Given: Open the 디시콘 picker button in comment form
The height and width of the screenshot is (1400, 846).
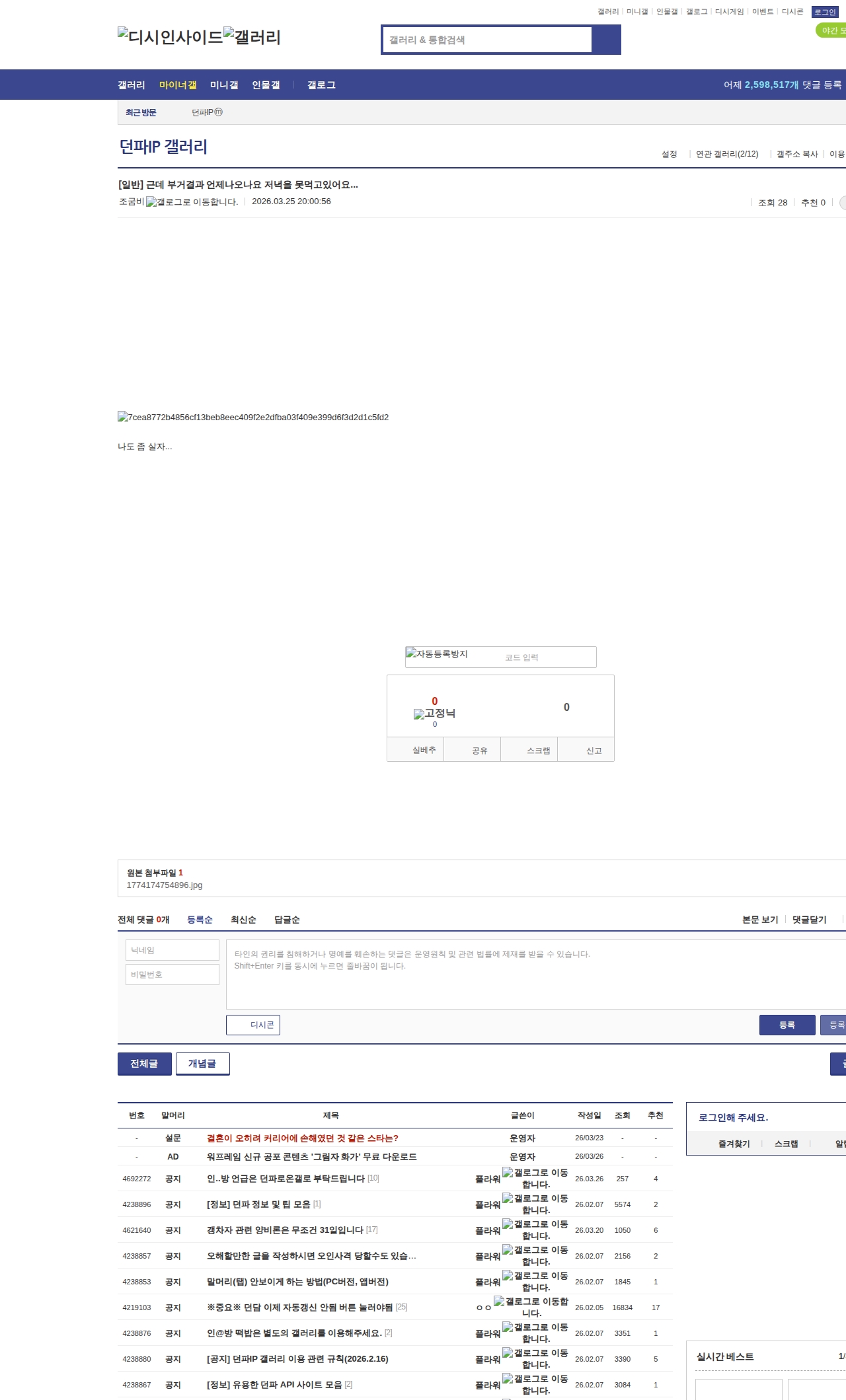Looking at the screenshot, I should point(253,1025).
